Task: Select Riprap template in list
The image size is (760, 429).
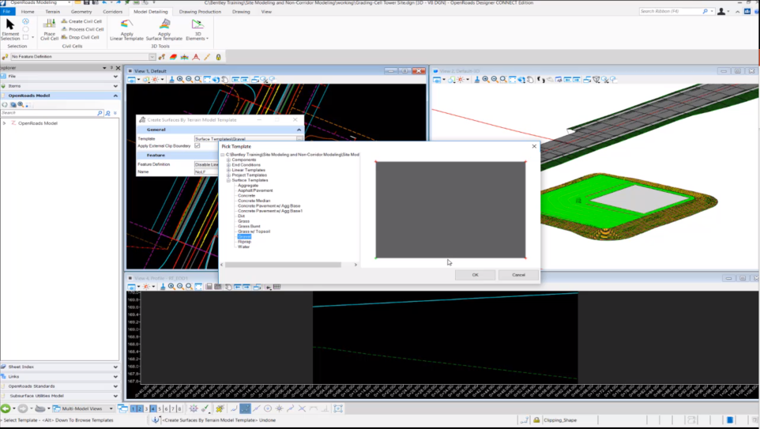Action: point(244,241)
